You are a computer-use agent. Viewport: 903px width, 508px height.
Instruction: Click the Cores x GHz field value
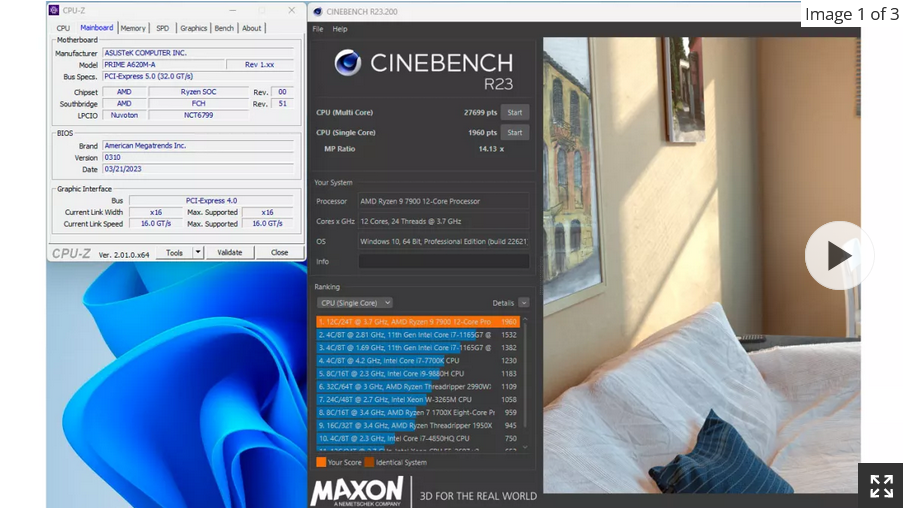pyautogui.click(x=443, y=221)
